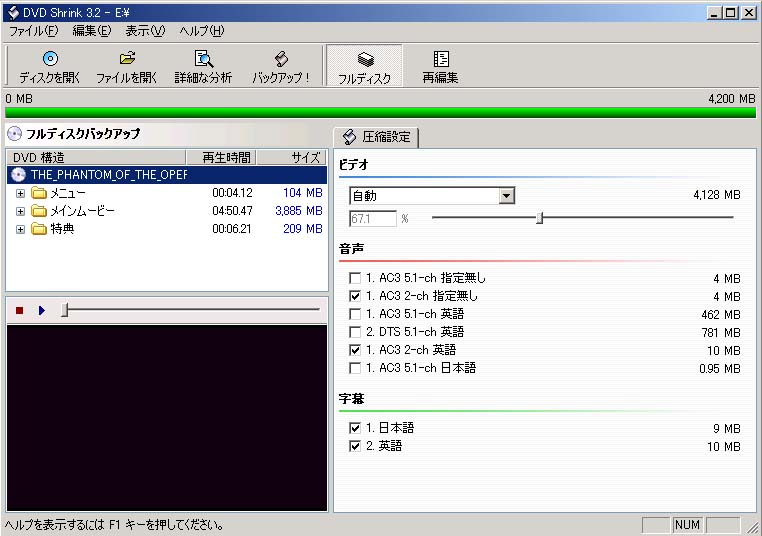Open the 表示(V) menu
The image size is (762, 536).
[x=145, y=31]
